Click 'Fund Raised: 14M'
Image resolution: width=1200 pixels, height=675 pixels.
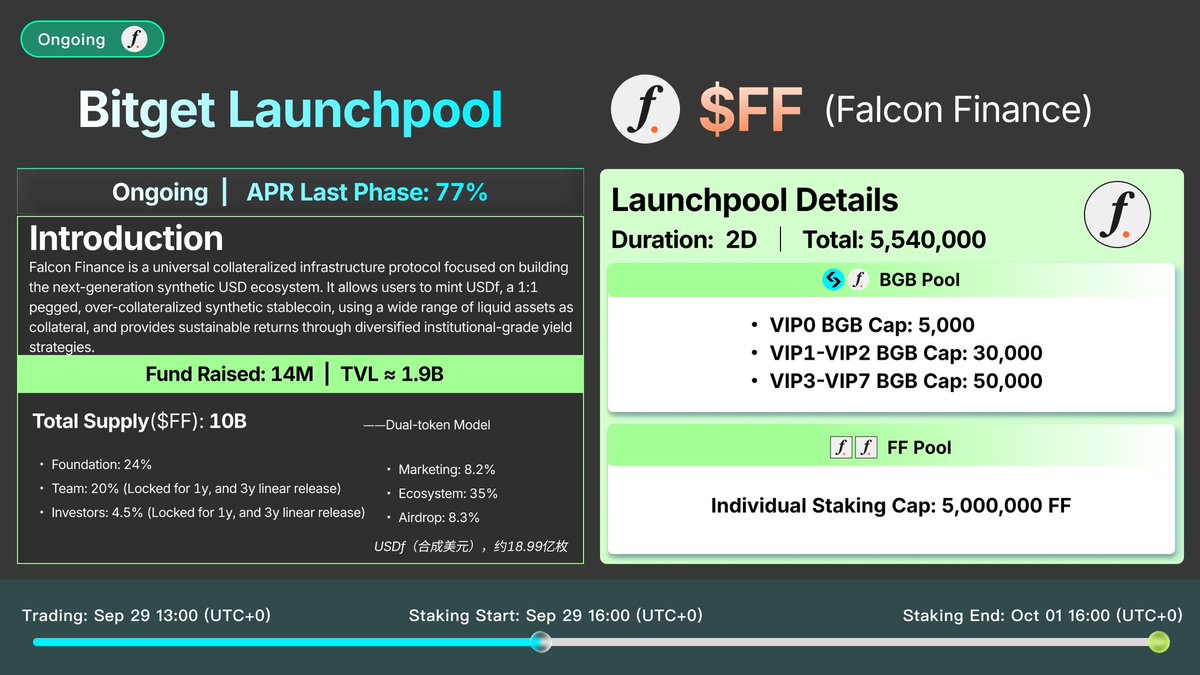point(229,375)
